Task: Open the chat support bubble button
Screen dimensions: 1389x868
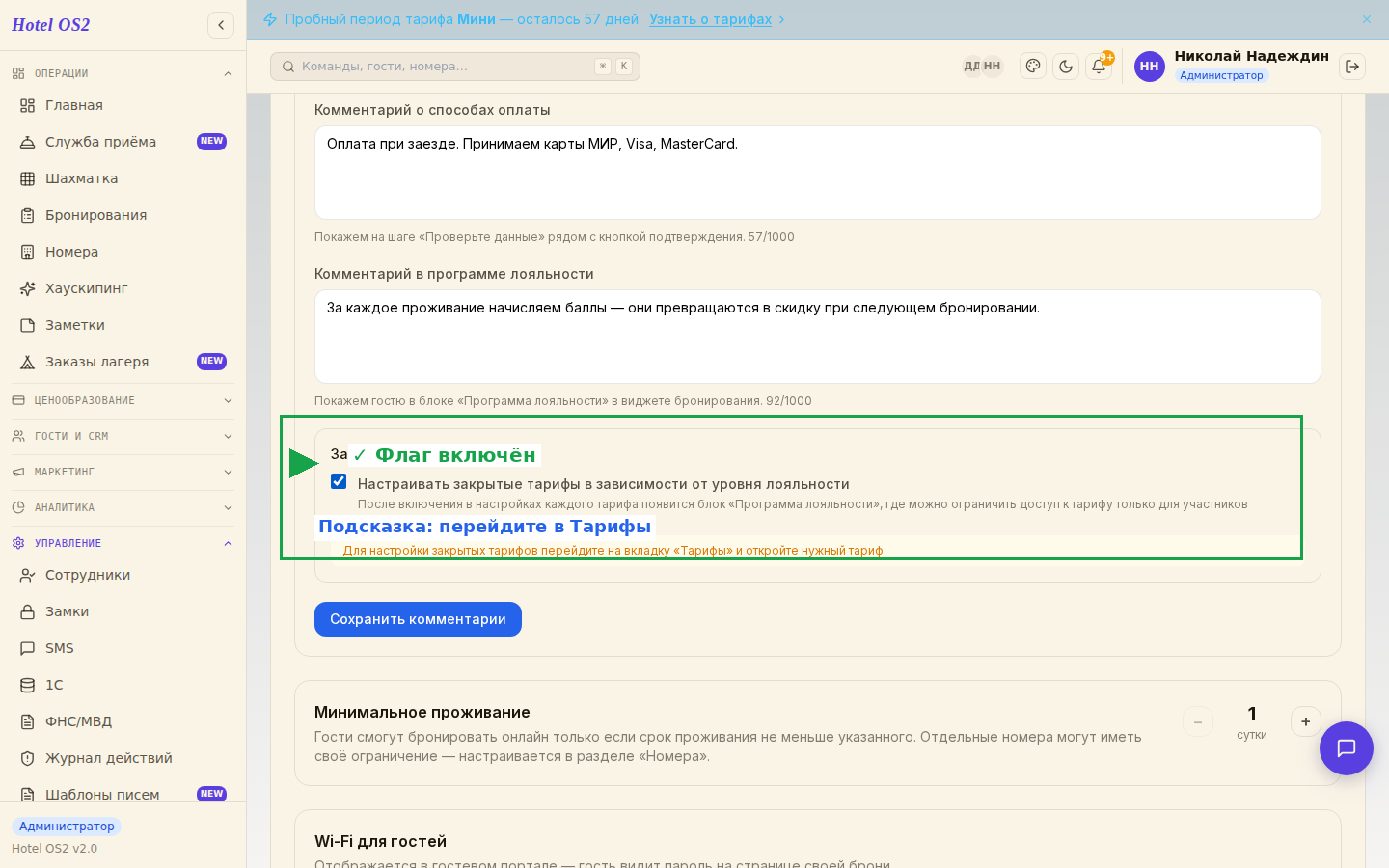Action: click(x=1347, y=748)
